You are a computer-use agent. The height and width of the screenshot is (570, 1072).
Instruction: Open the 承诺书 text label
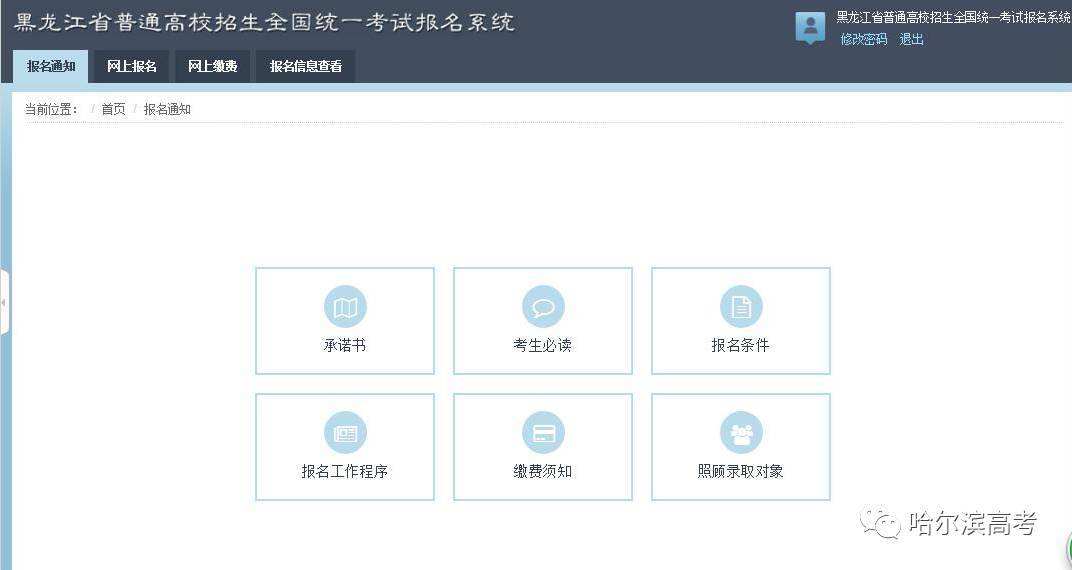(345, 345)
